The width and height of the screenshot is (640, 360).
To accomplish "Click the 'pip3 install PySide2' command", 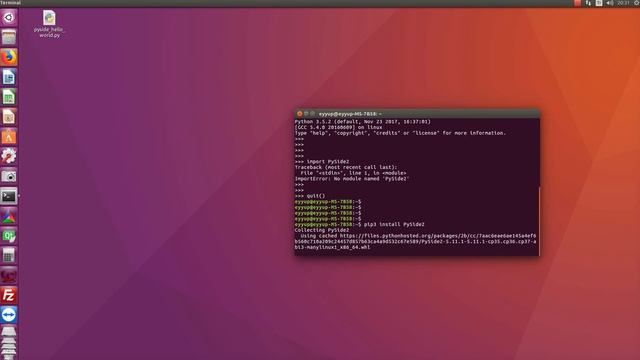I will tap(394, 224).
